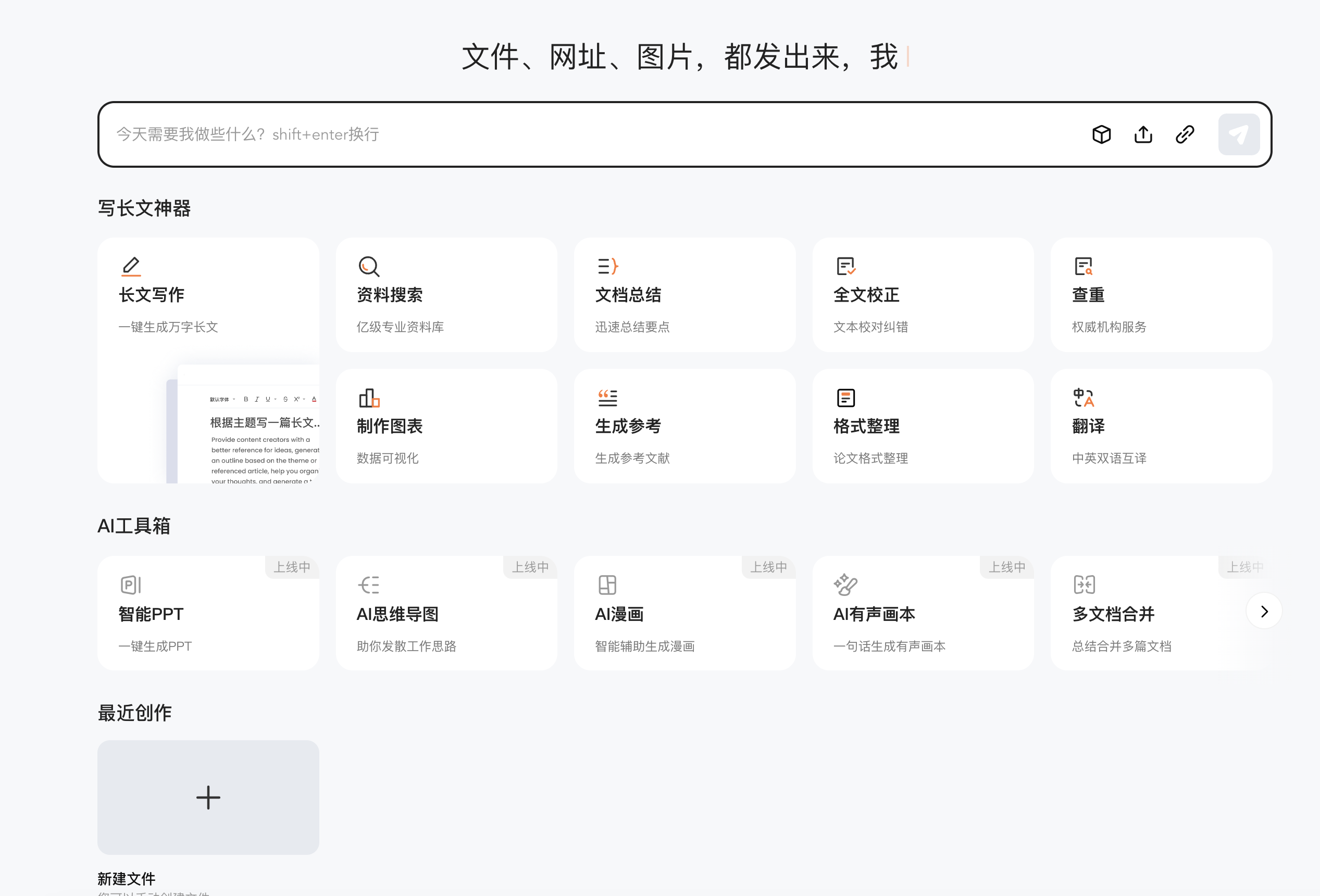Image resolution: width=1320 pixels, height=896 pixels.
Task: Click the AI思维导图 mind map icon
Action: point(369,584)
